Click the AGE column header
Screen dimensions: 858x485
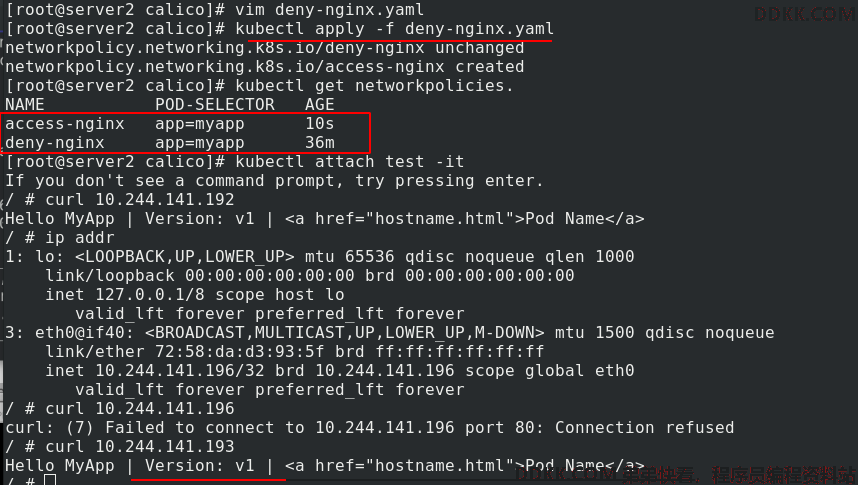pos(320,105)
